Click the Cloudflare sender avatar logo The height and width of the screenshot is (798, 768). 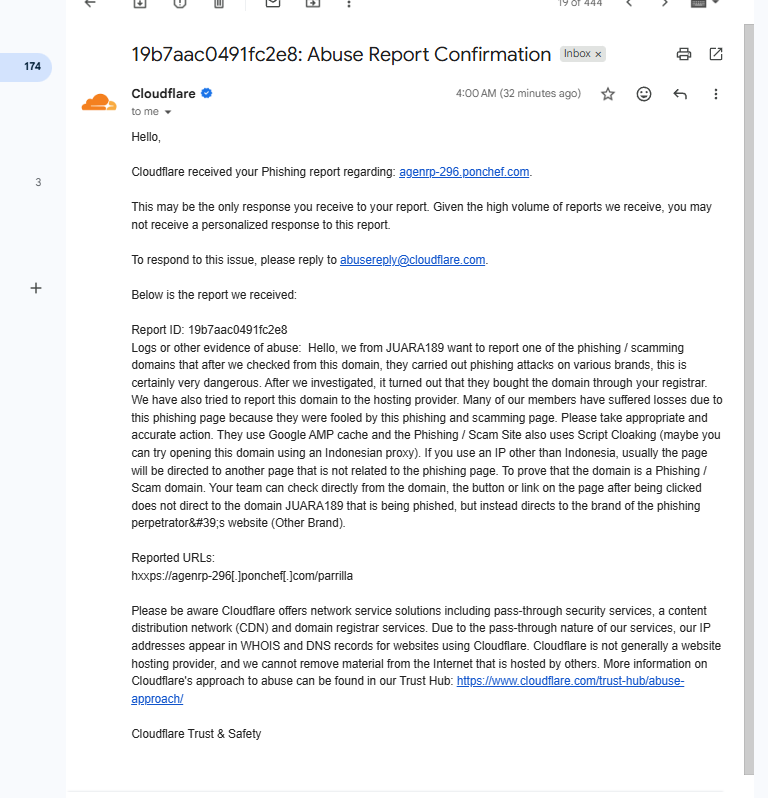[x=99, y=102]
